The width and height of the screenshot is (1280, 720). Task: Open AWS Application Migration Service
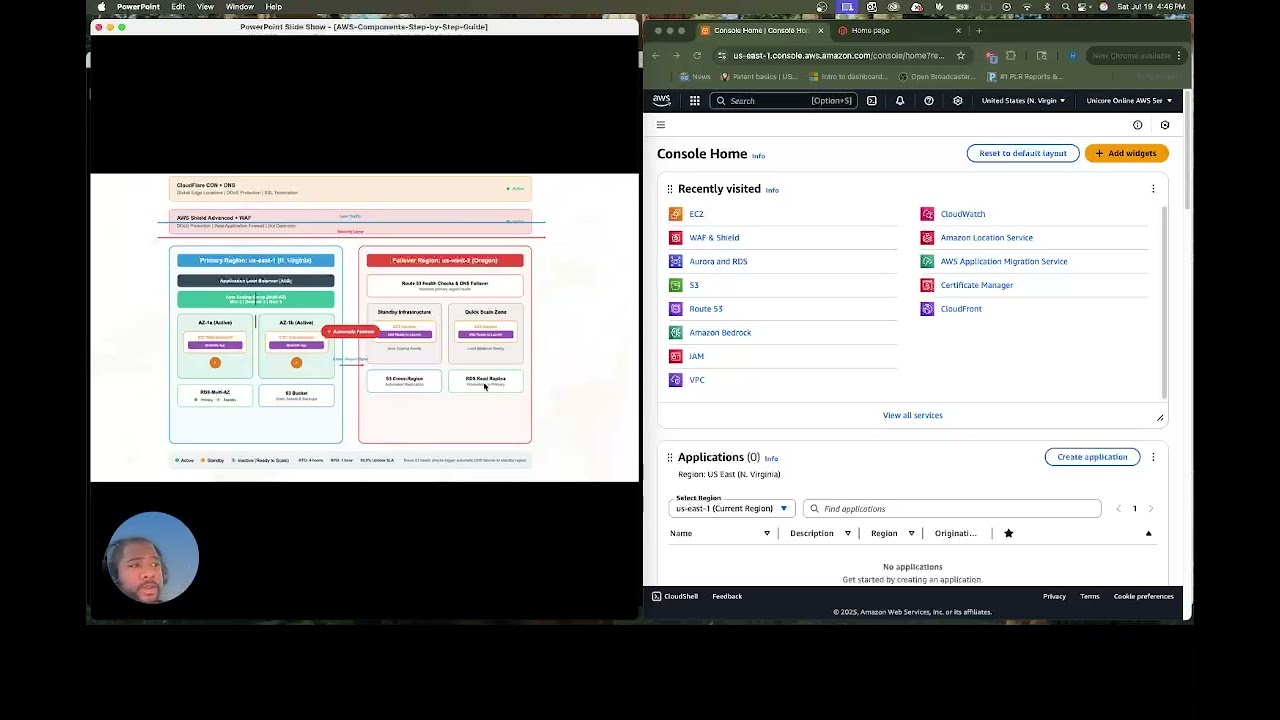tap(1004, 262)
